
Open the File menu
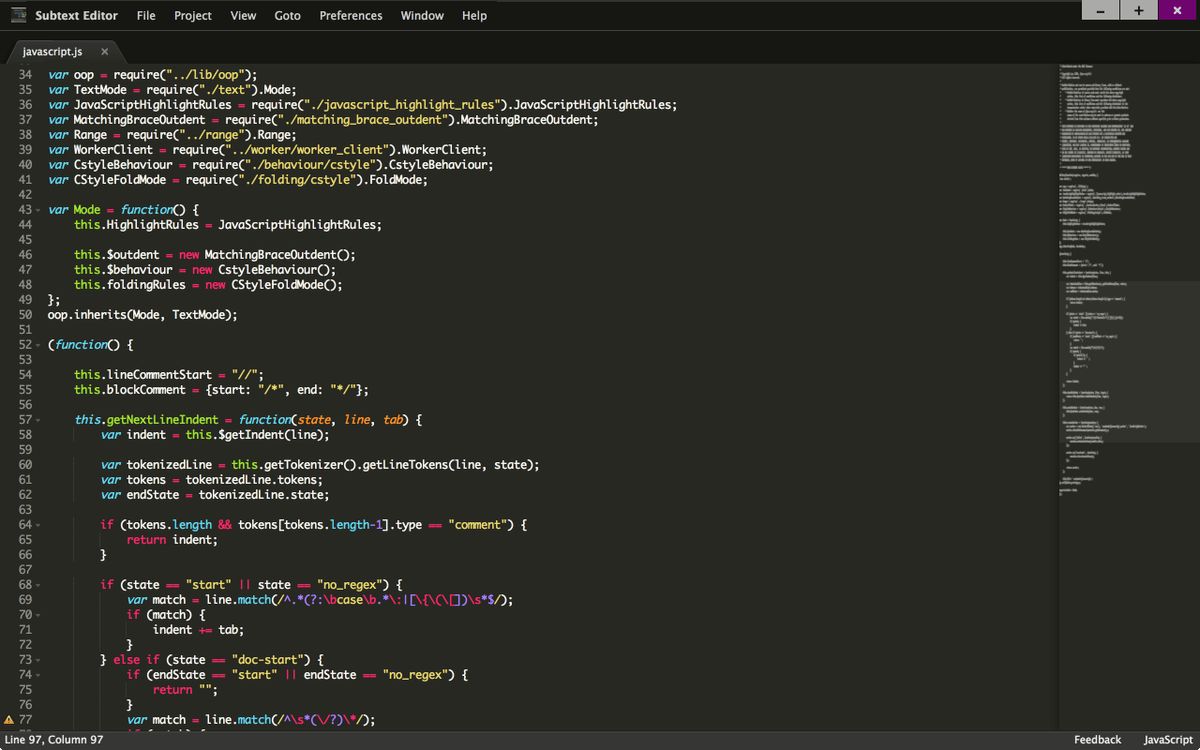[146, 15]
